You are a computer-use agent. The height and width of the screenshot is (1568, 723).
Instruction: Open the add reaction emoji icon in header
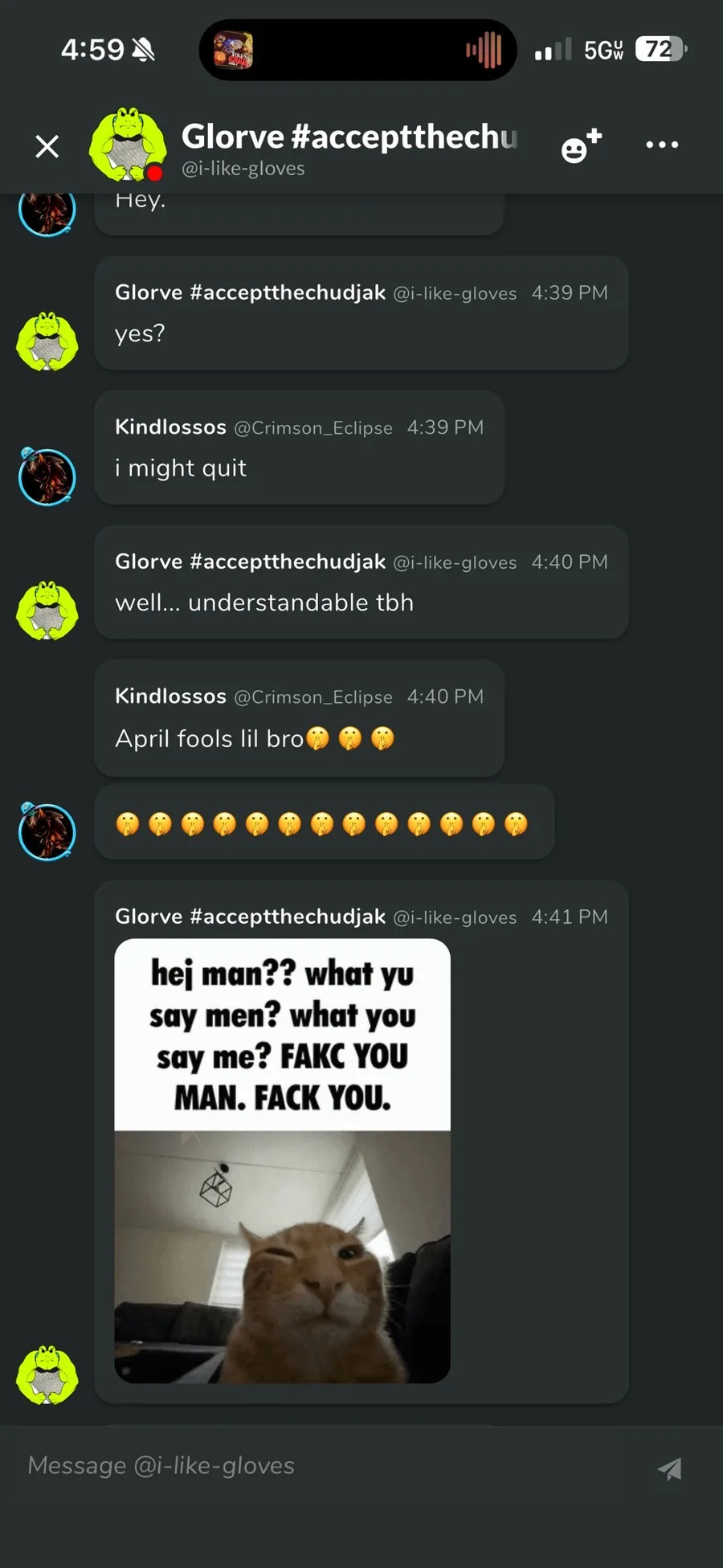pyautogui.click(x=581, y=145)
